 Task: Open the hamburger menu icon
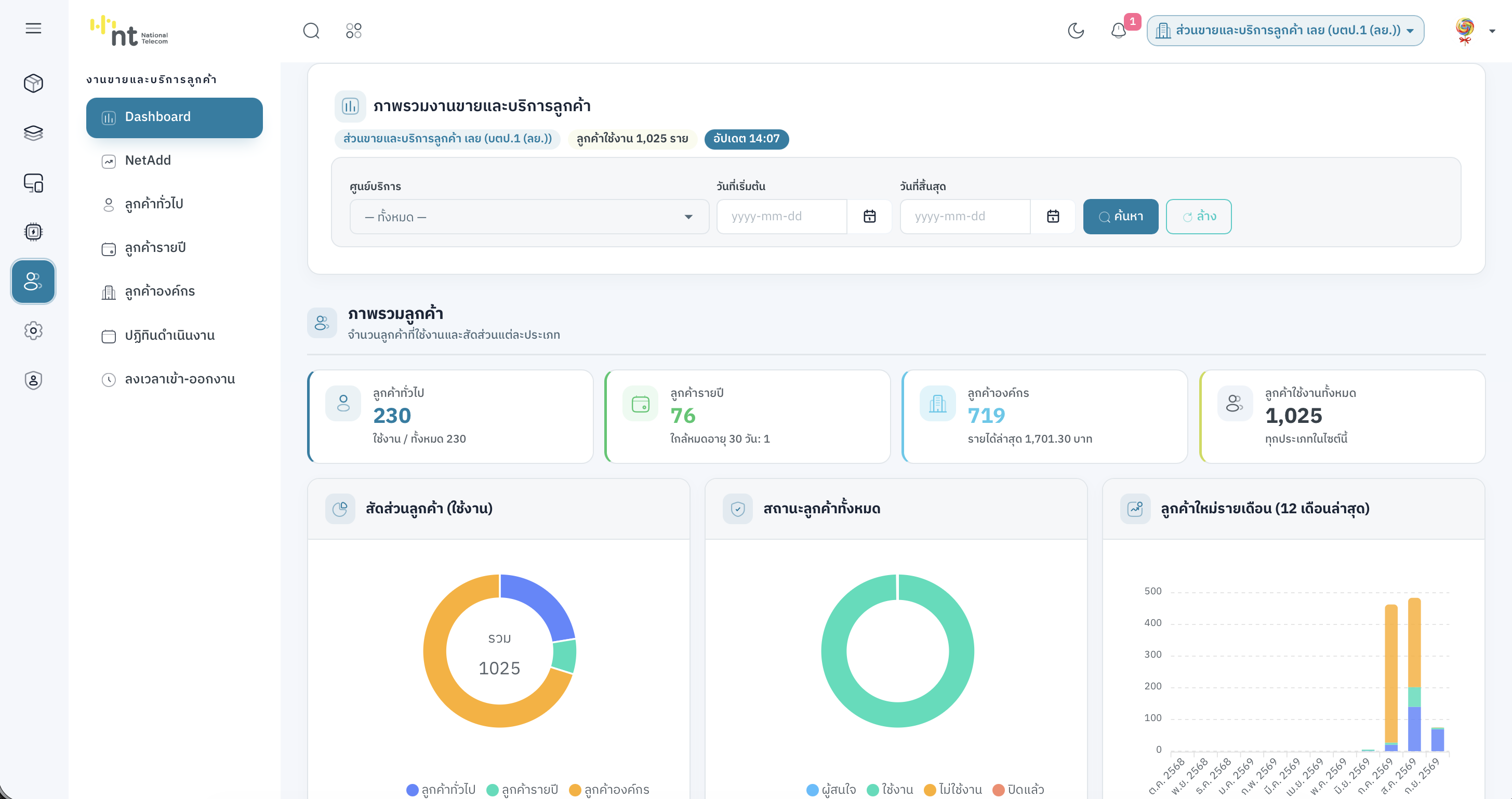(x=33, y=28)
